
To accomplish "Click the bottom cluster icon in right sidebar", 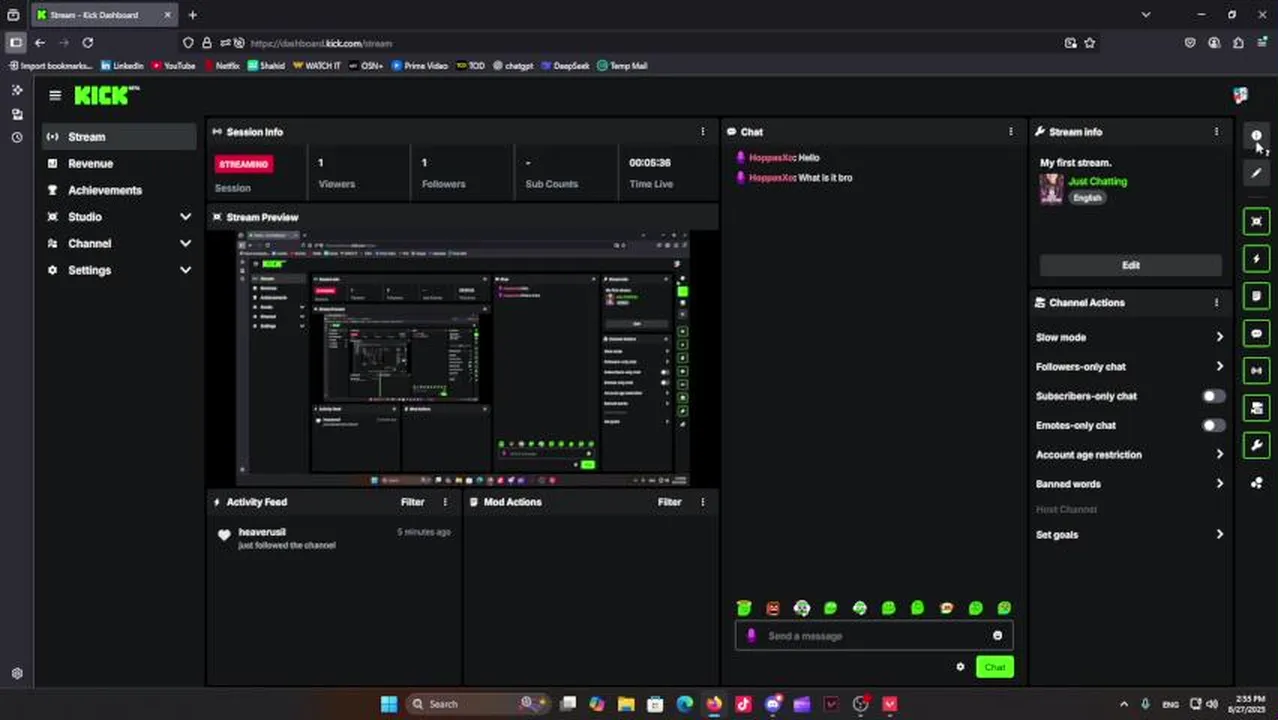I will point(1256,483).
